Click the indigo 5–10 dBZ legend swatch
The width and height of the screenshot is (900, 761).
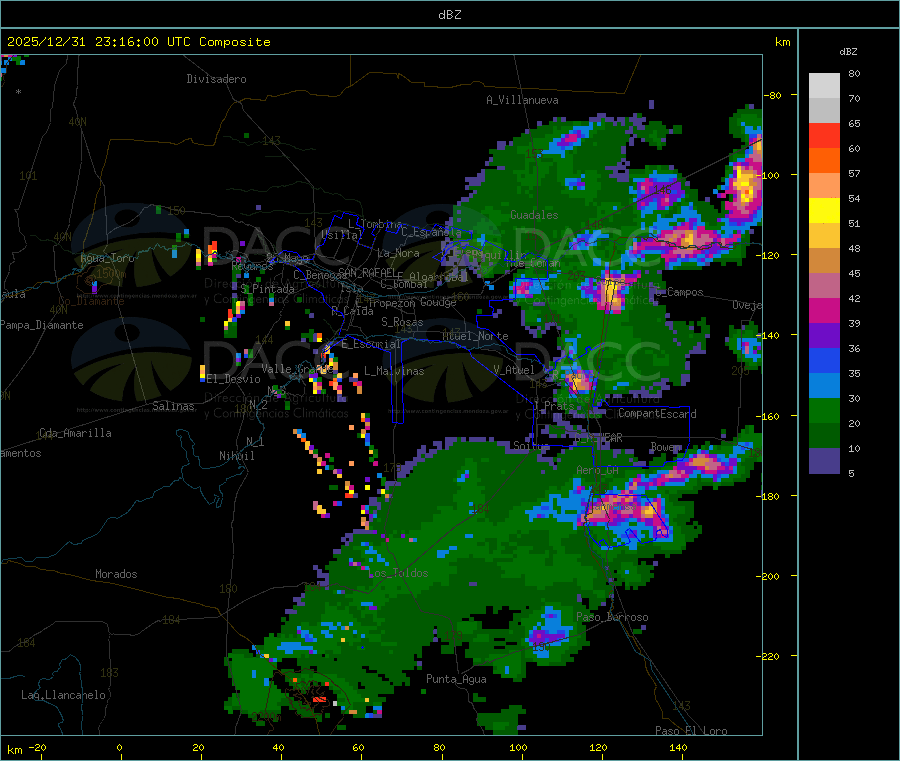[x=824, y=461]
